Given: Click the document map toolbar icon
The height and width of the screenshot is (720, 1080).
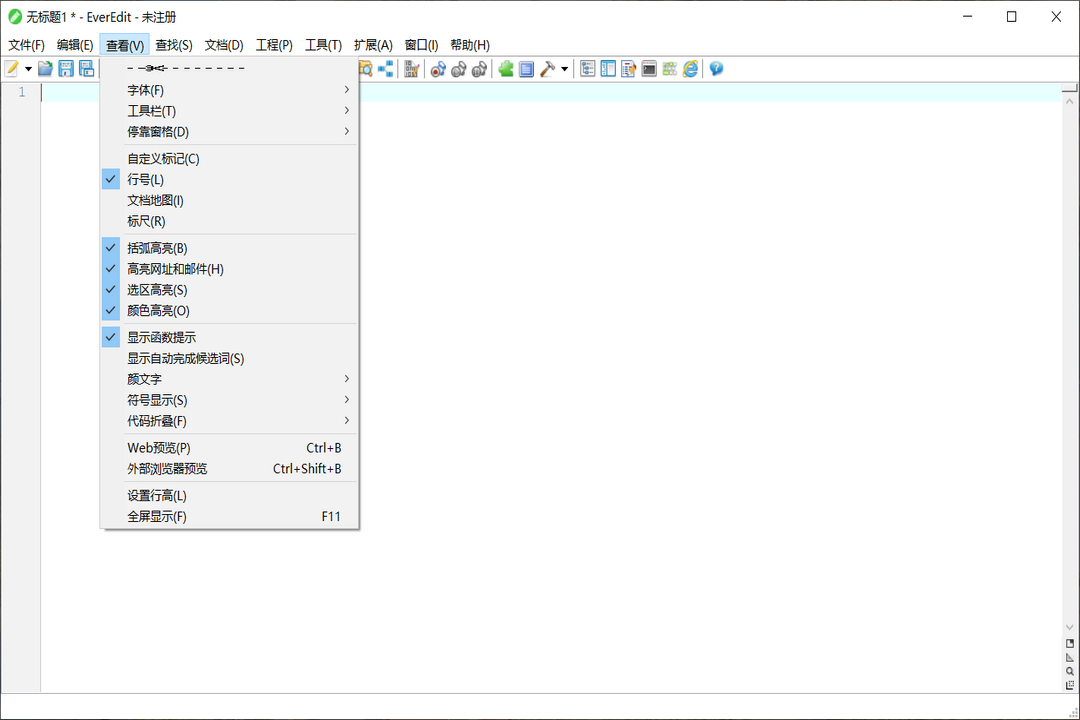Looking at the screenshot, I should (610, 68).
